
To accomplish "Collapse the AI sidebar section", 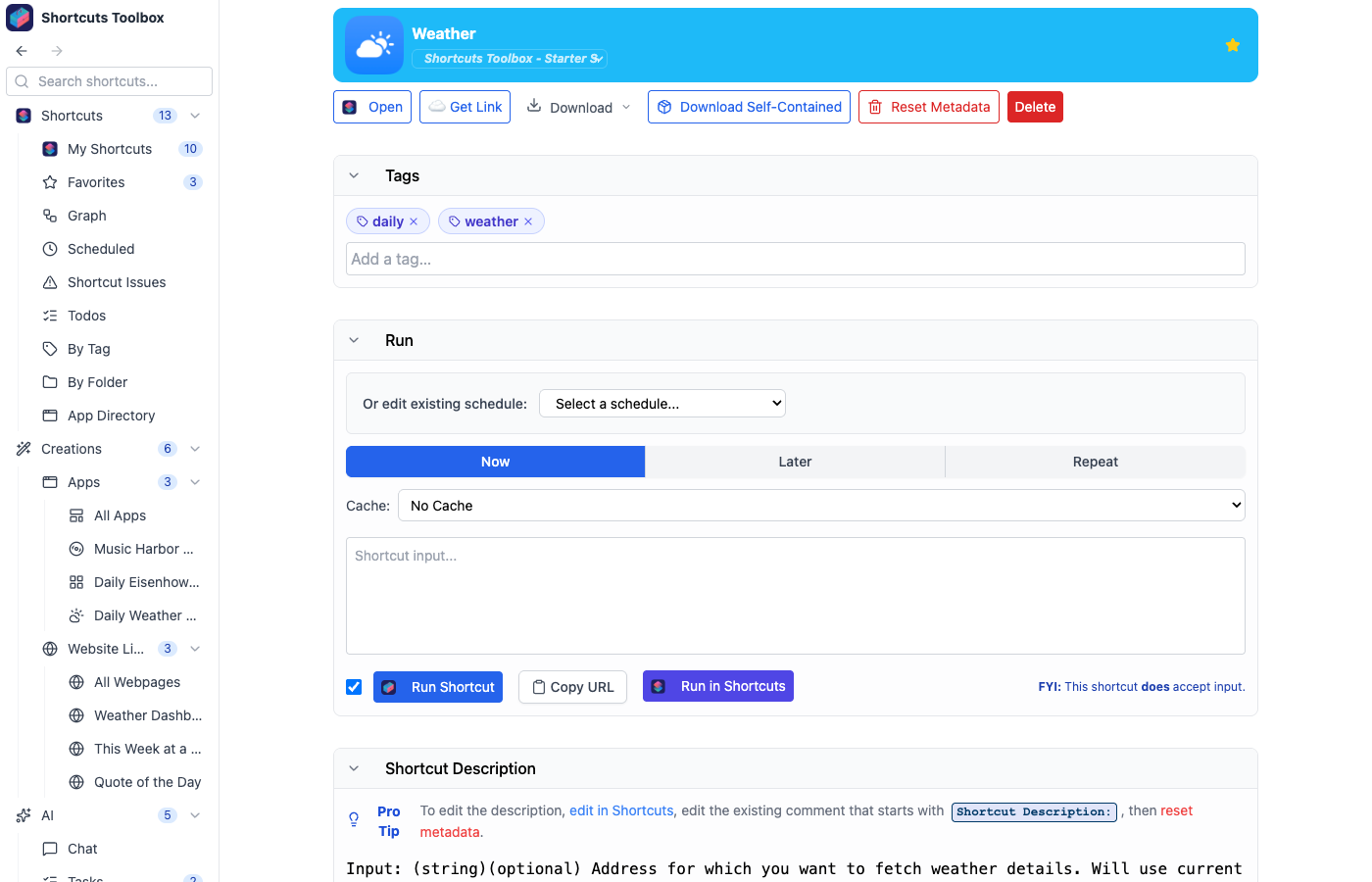I will 195,815.
